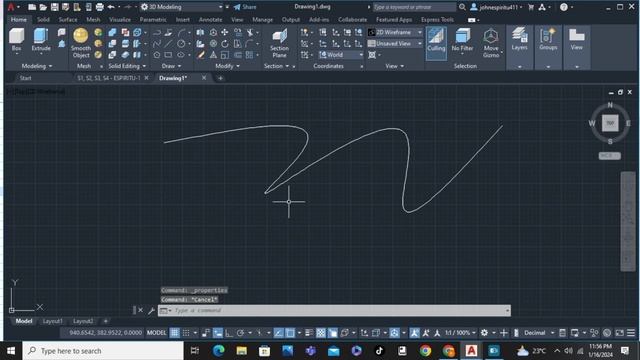The height and width of the screenshot is (360, 640).
Task: Toggle ortho mode in status bar
Action: click(x=229, y=333)
